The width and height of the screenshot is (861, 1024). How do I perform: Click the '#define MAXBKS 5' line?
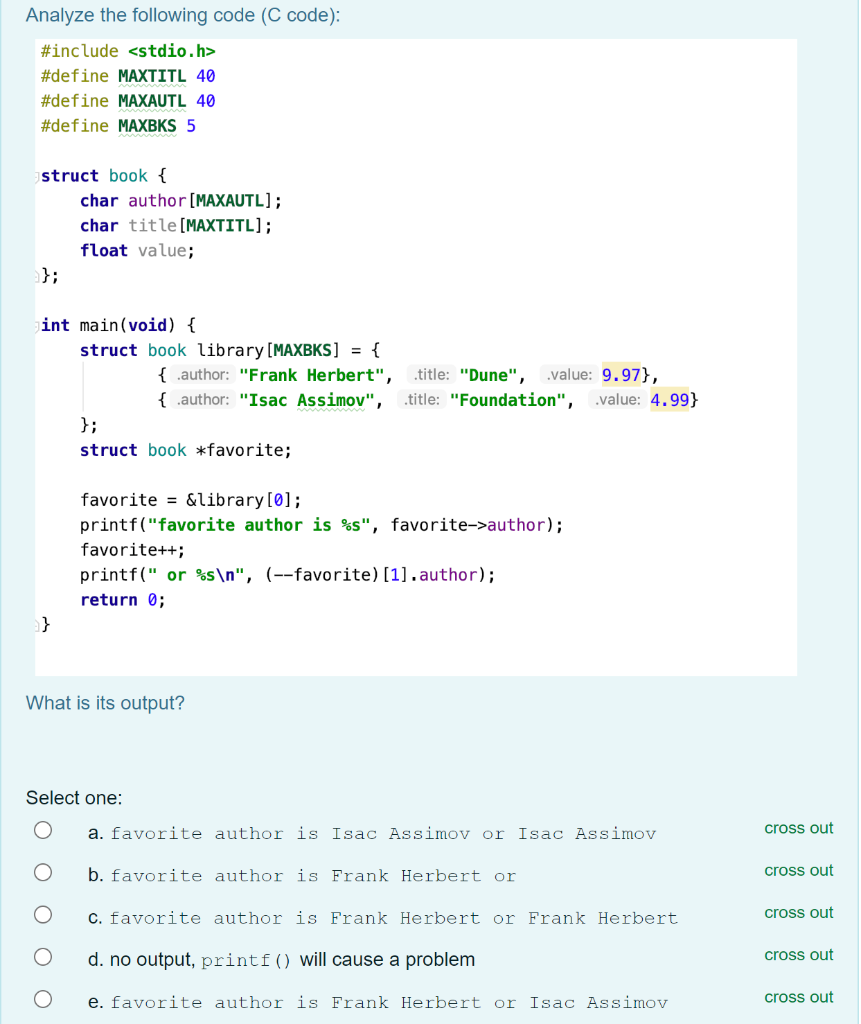pyautogui.click(x=118, y=126)
